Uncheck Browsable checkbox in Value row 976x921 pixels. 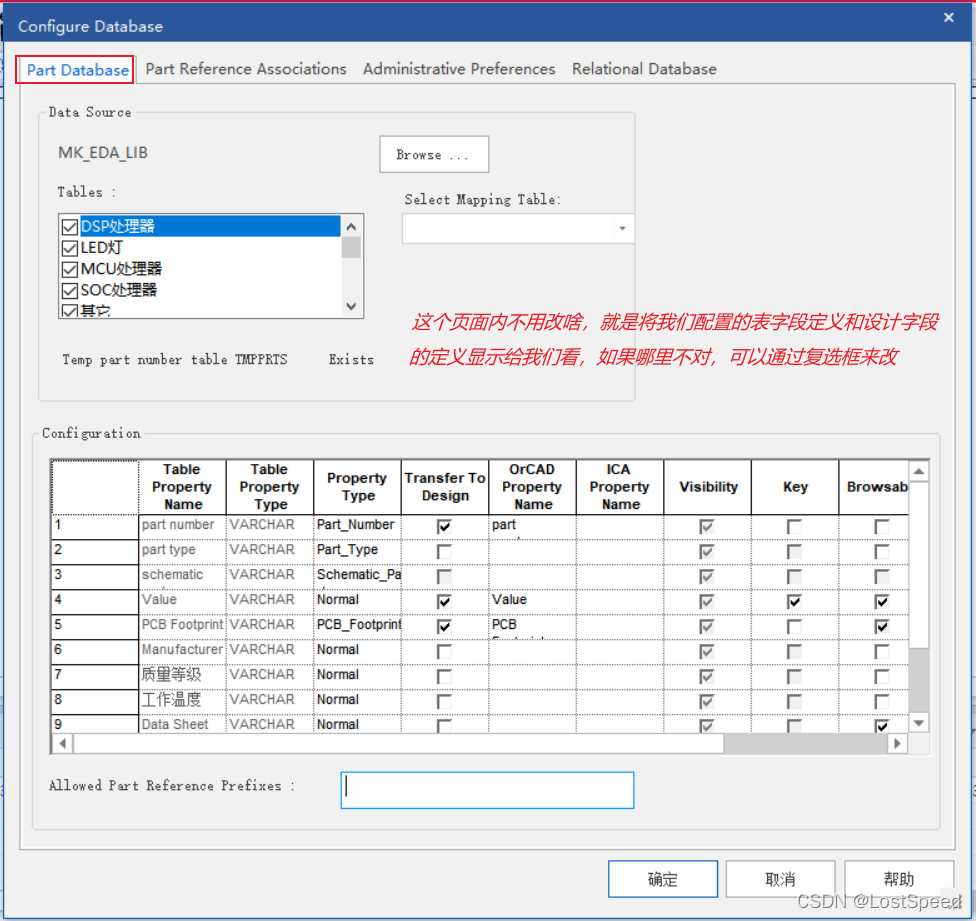pyautogui.click(x=881, y=601)
